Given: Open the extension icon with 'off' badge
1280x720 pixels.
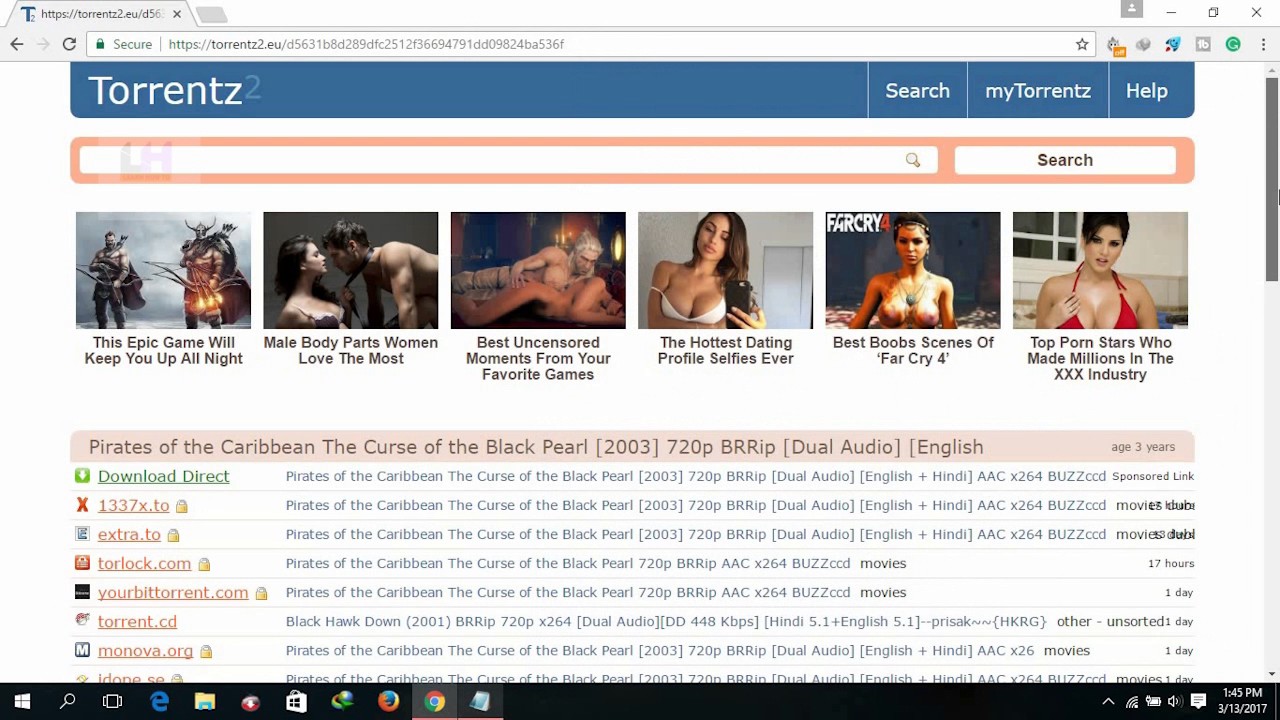Looking at the screenshot, I should coord(1114,45).
